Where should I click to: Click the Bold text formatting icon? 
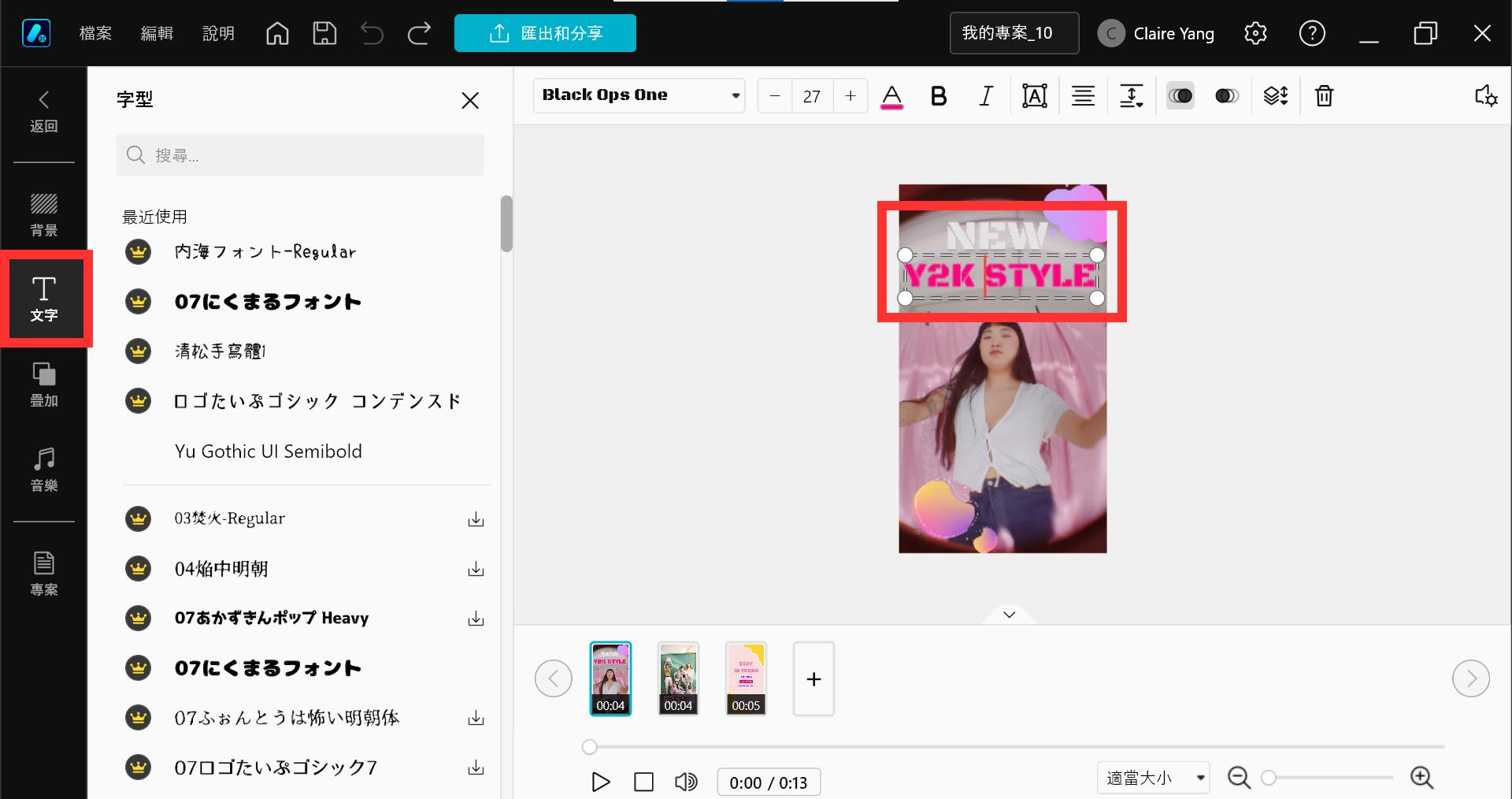938,96
